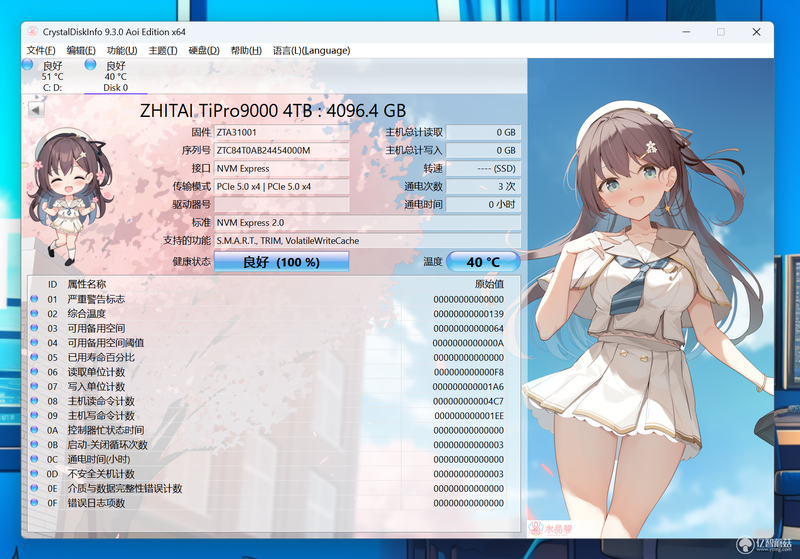Select the 综合温度 attribute name
Screen dimensions: 800x559
[x=86, y=314]
